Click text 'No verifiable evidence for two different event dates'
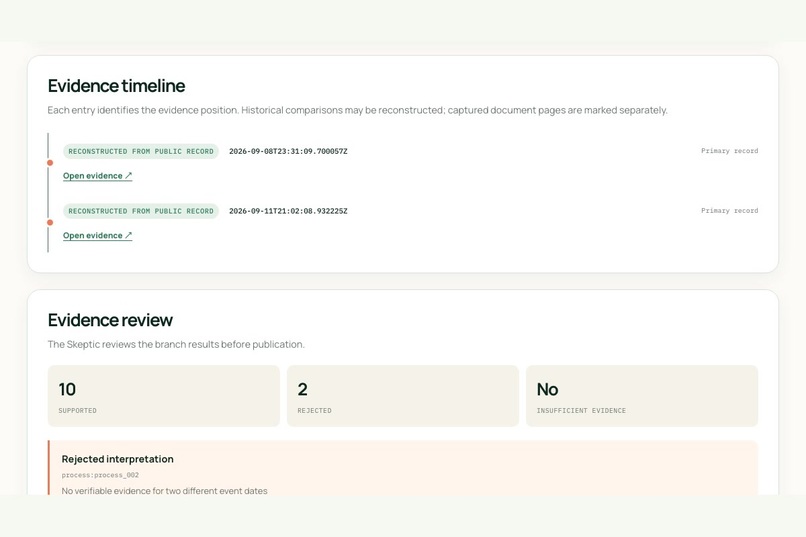806x537 pixels. click(164, 491)
